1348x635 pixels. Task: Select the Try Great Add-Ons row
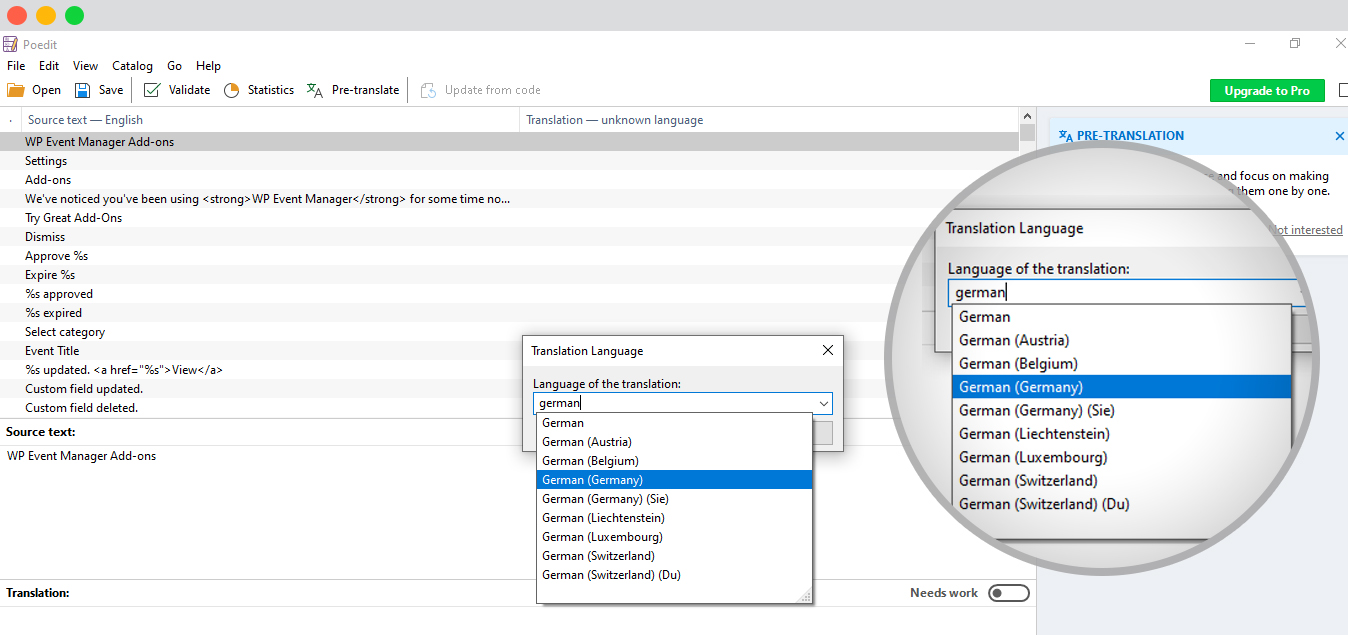[510, 218]
